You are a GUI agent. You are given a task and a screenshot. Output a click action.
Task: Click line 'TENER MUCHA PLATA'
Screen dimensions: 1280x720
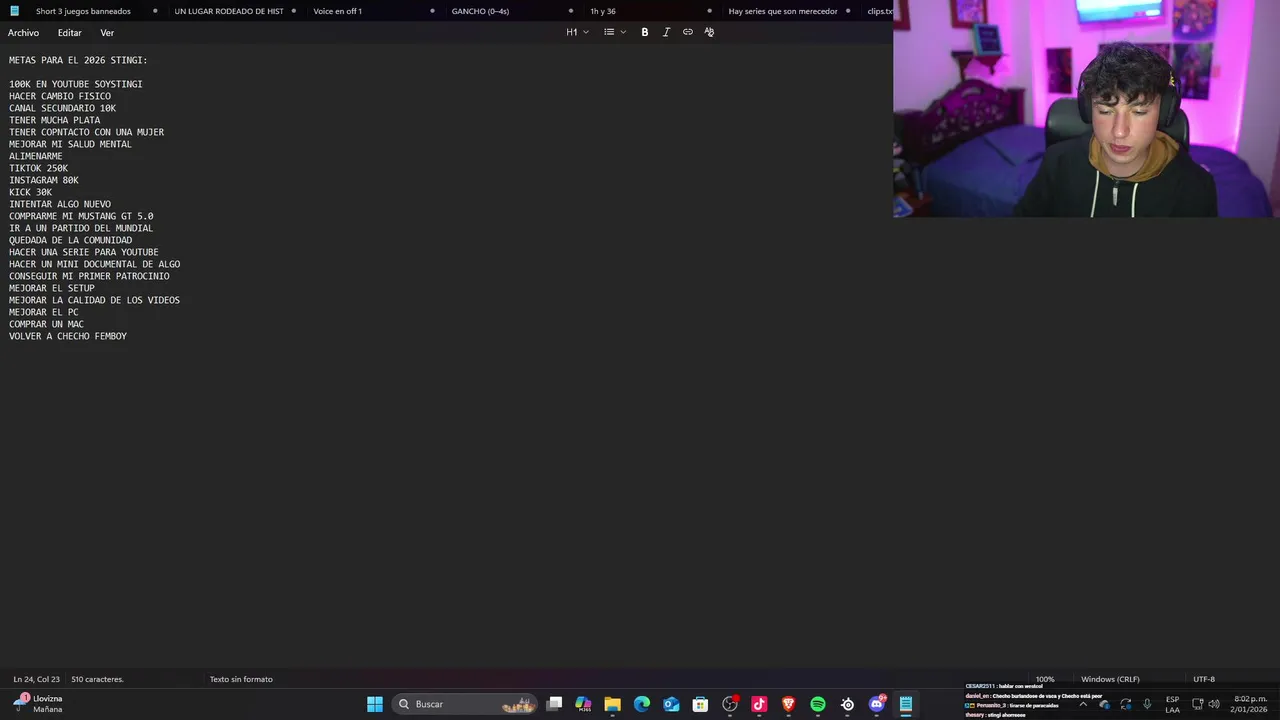point(55,120)
